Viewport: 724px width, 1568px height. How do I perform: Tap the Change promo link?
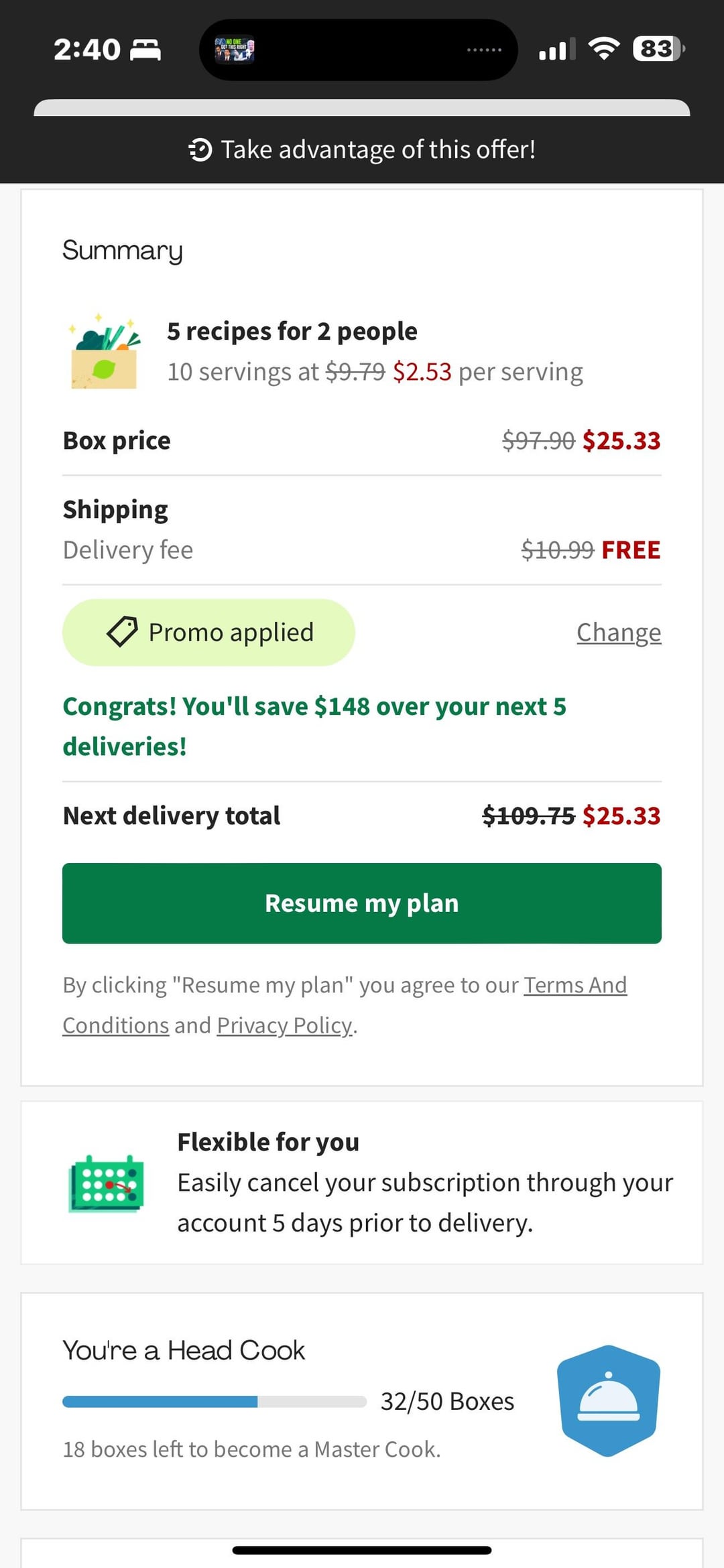[618, 633]
